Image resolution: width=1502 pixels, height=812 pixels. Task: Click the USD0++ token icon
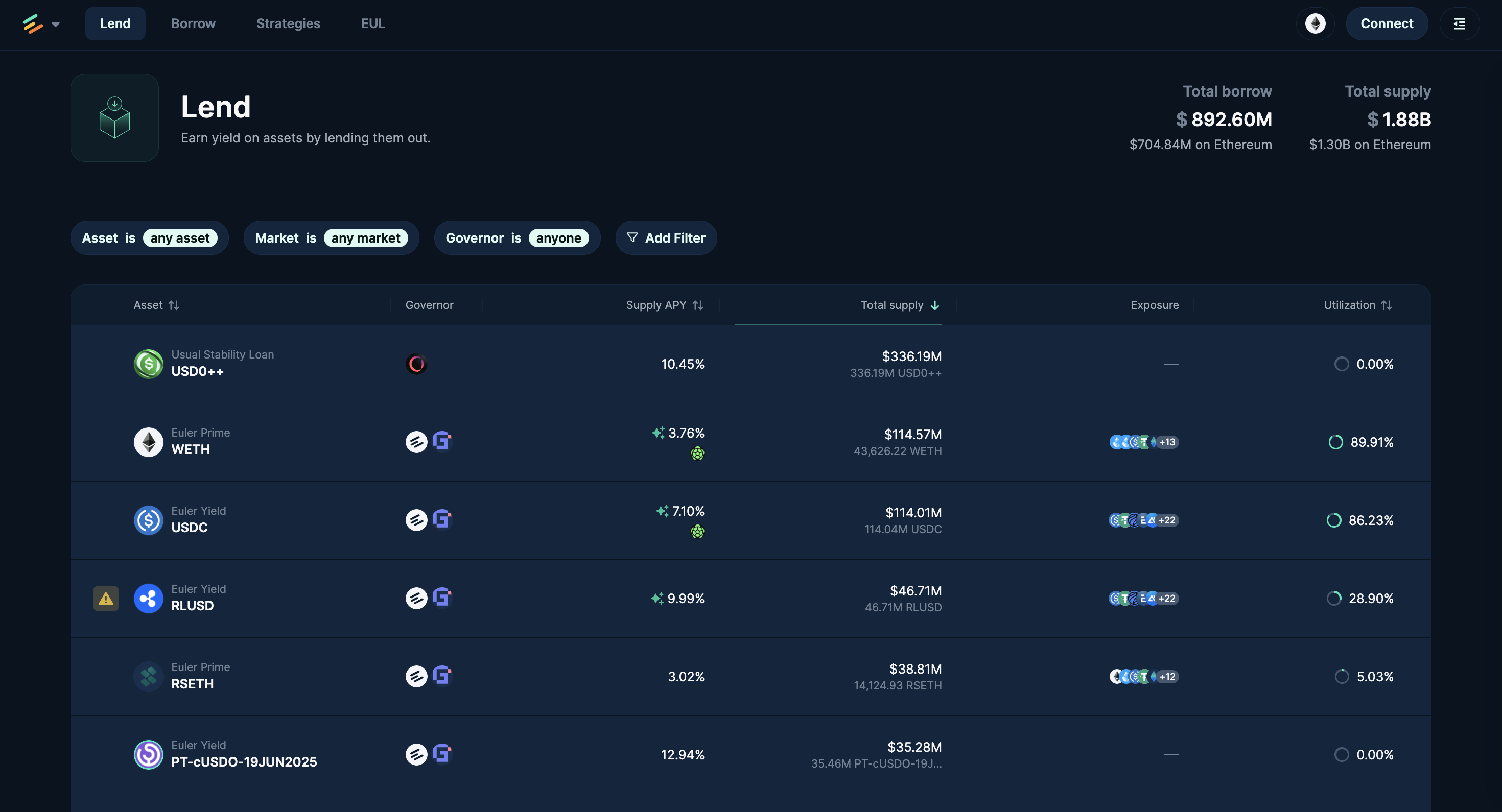(149, 364)
